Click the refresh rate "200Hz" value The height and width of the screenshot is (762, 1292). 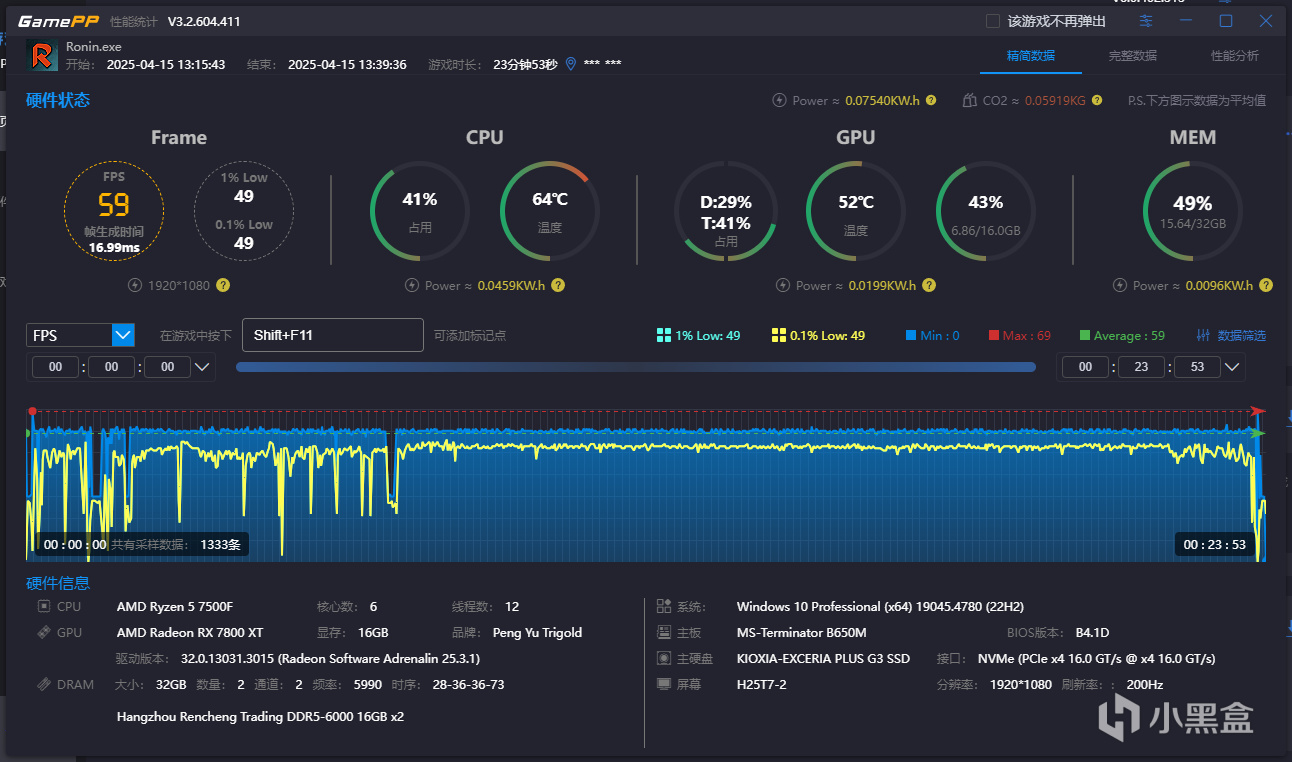click(x=1145, y=684)
